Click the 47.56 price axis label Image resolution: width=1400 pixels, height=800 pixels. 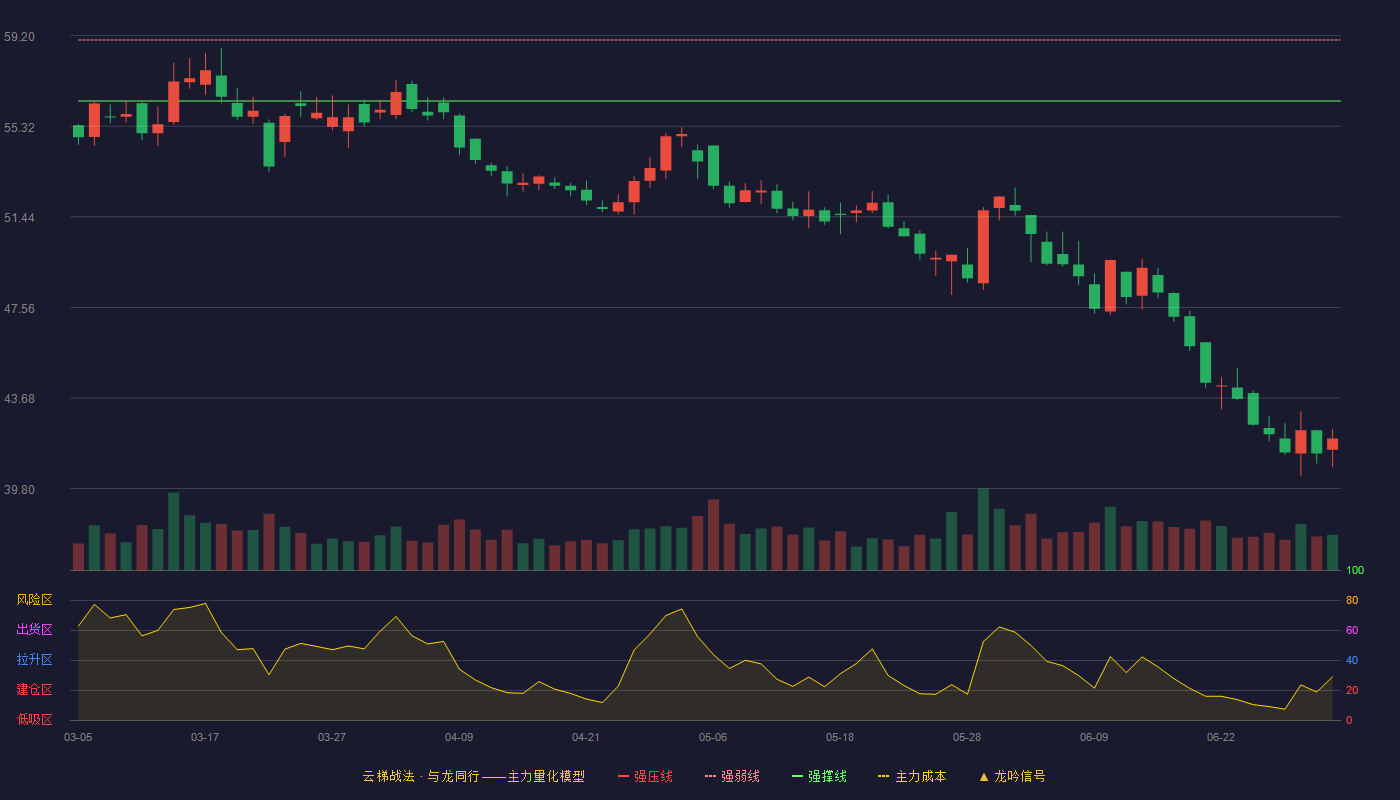[x=19, y=309]
